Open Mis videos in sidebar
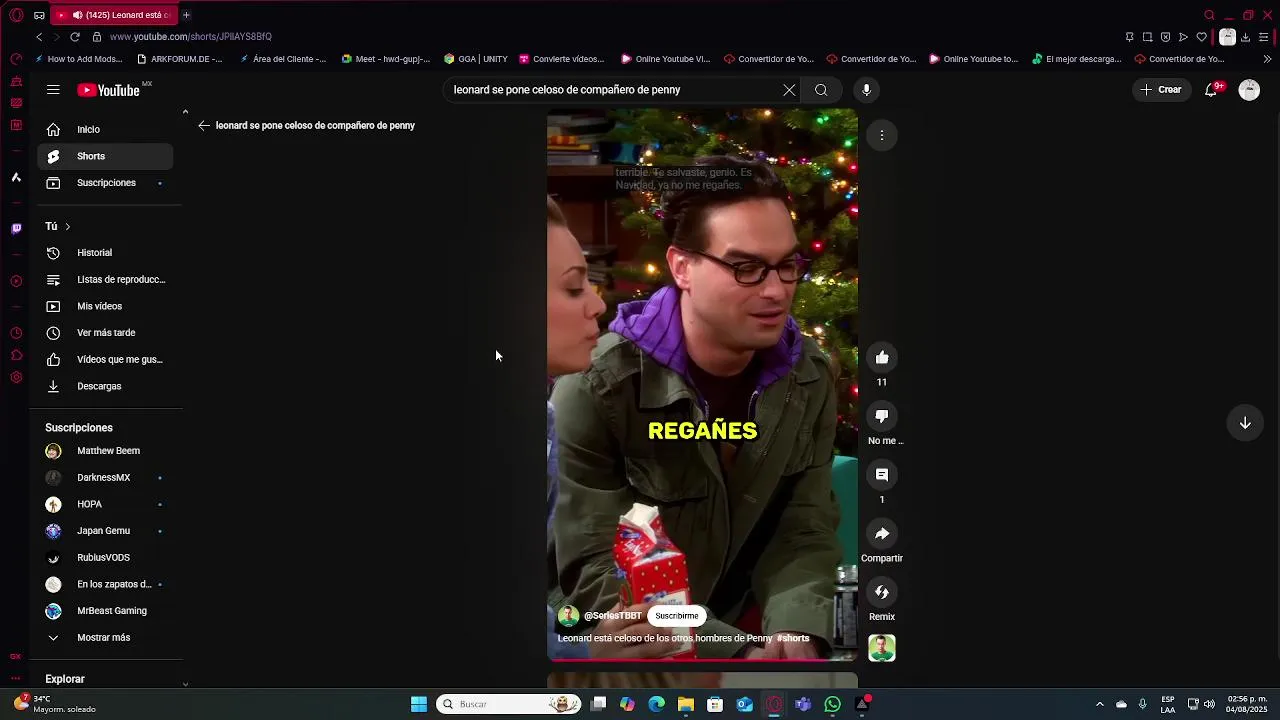Screen dimensions: 1280x720 tap(105, 306)
